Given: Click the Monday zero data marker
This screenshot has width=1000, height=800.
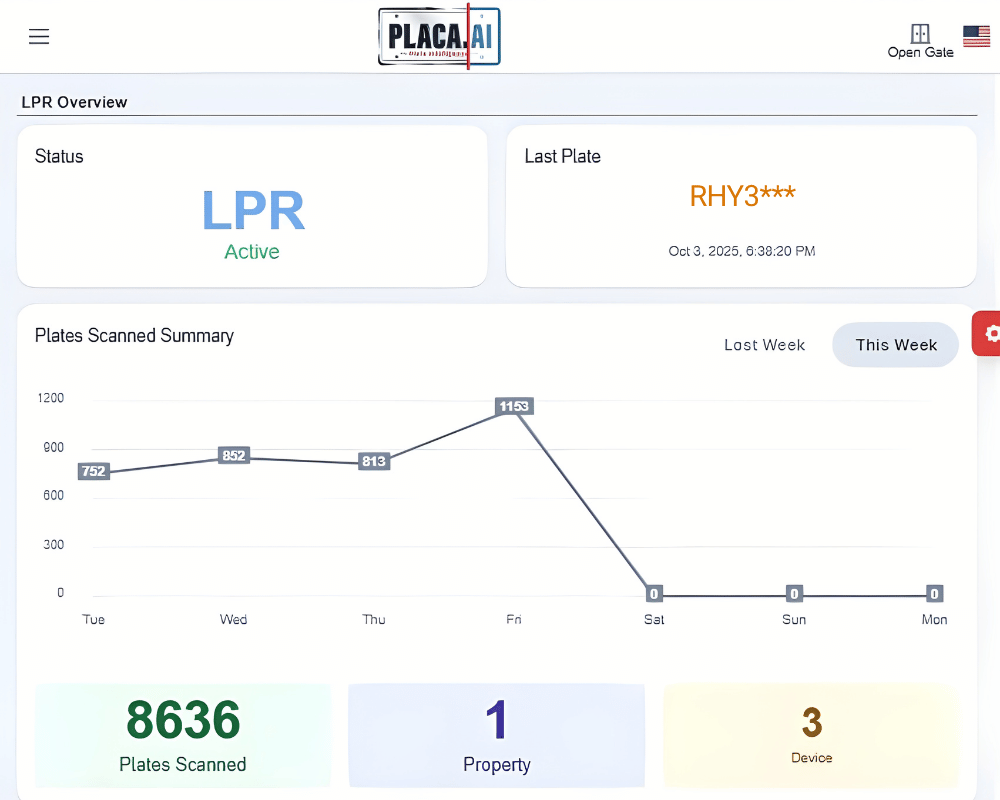Looking at the screenshot, I should [934, 594].
